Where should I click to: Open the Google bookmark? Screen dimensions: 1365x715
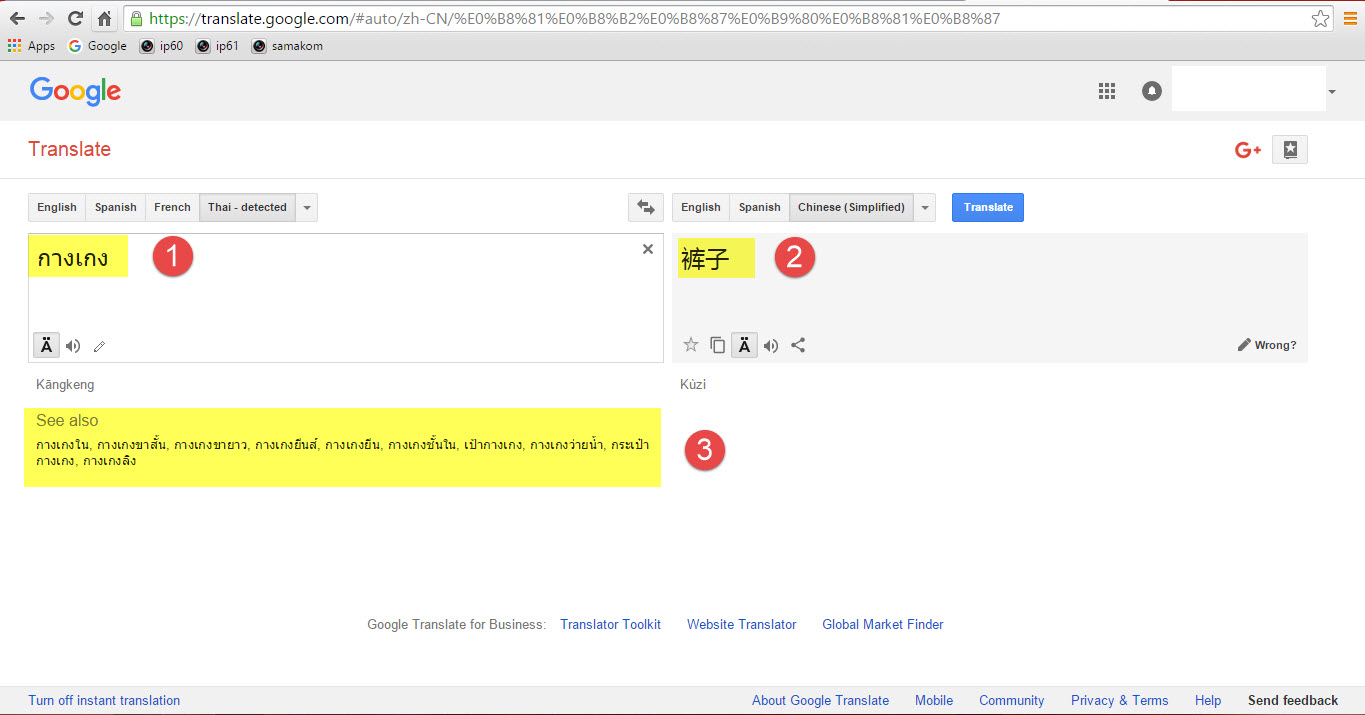97,46
